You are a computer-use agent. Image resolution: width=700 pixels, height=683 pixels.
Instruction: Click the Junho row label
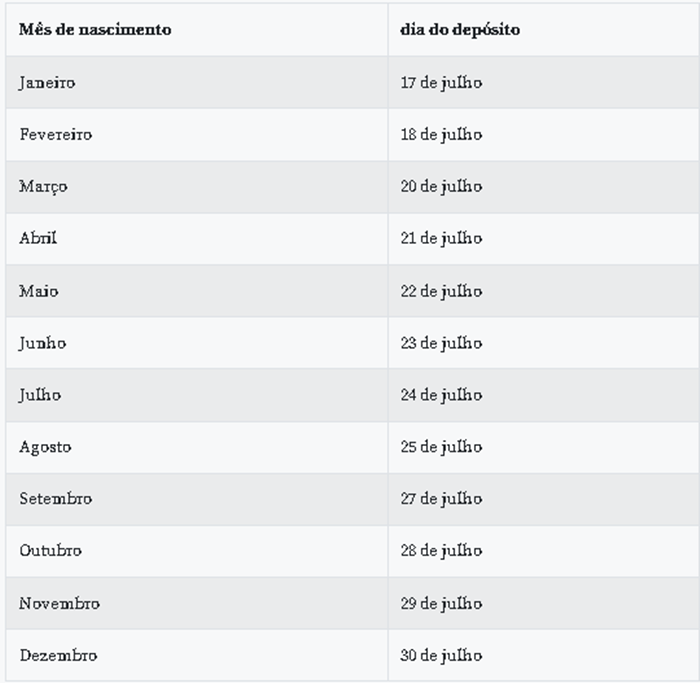(43, 343)
